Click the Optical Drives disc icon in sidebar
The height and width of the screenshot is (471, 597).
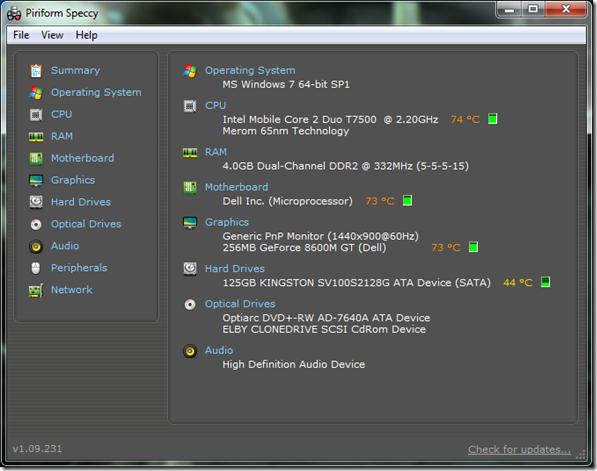36,224
